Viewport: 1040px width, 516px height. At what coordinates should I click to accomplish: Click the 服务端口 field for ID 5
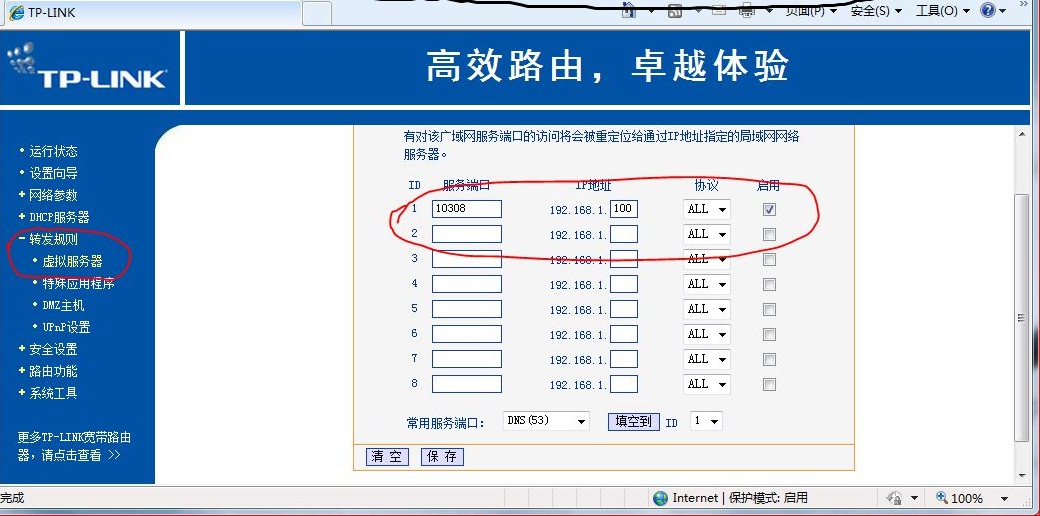point(467,309)
